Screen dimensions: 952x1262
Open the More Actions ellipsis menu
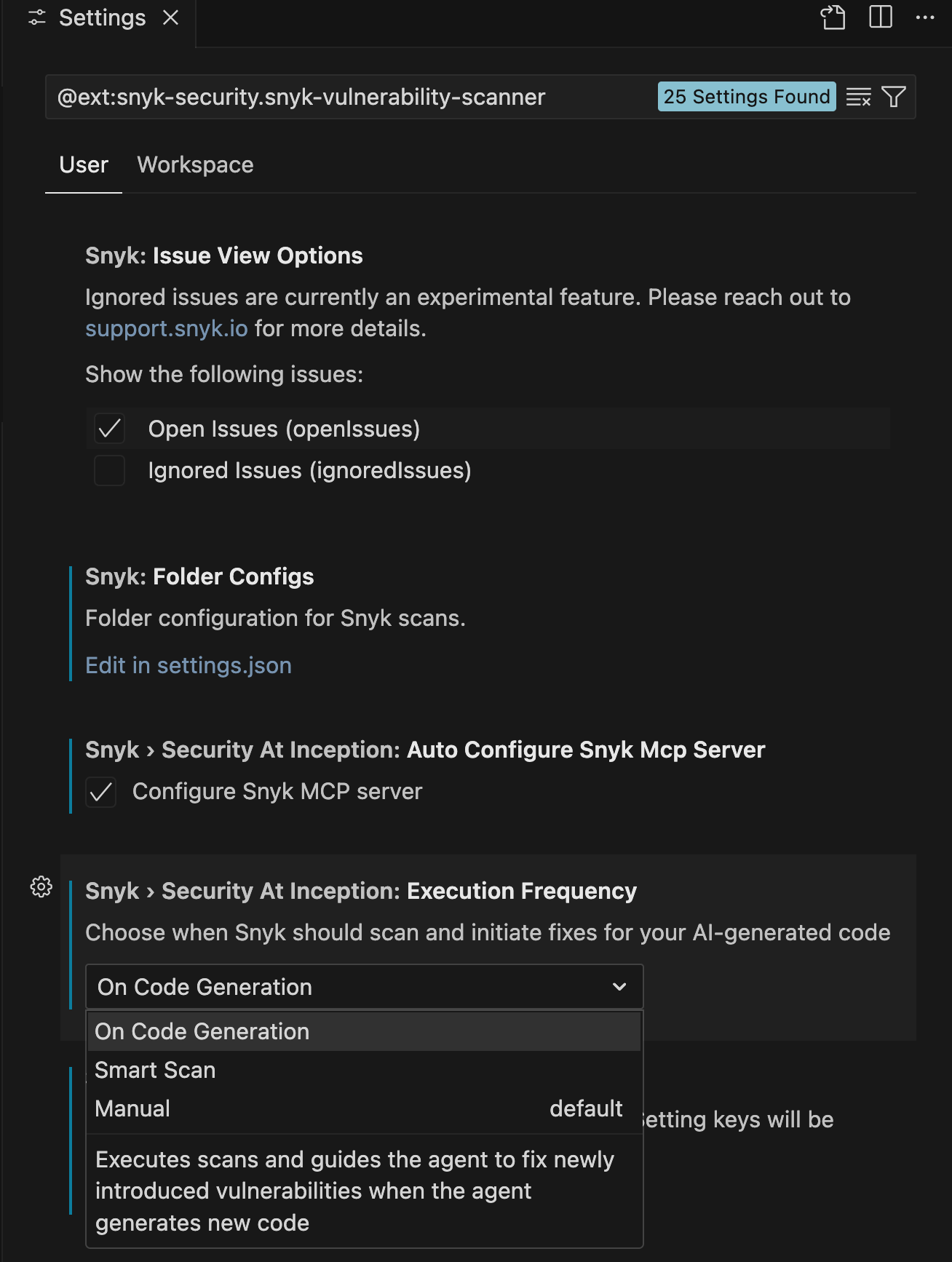924,17
